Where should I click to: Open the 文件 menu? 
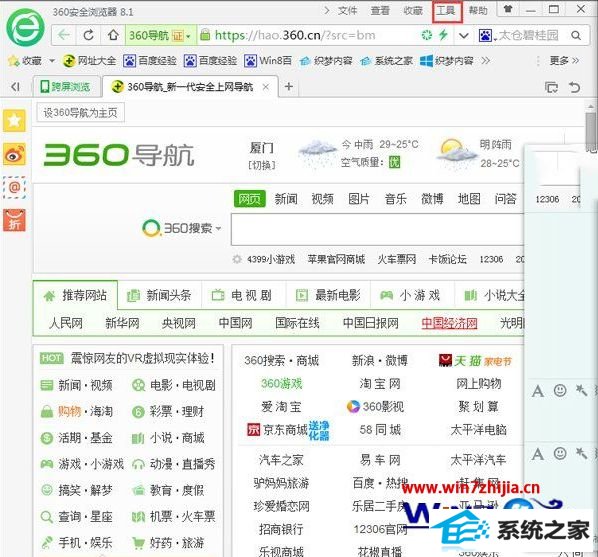tap(347, 10)
